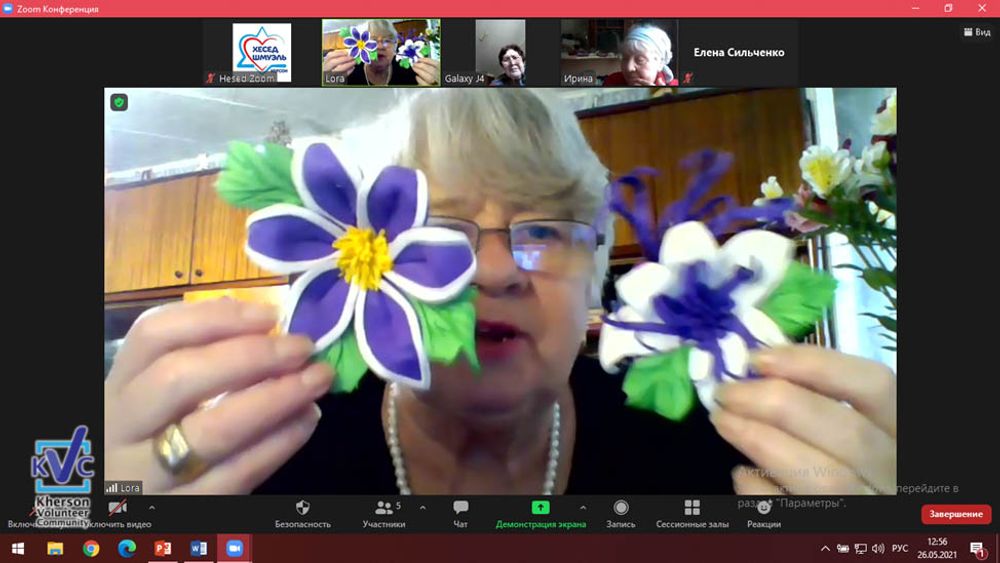Screen dimensions: 1000x563
Task: Open the clock showing 12:56 26.05.2021
Action: [937, 548]
